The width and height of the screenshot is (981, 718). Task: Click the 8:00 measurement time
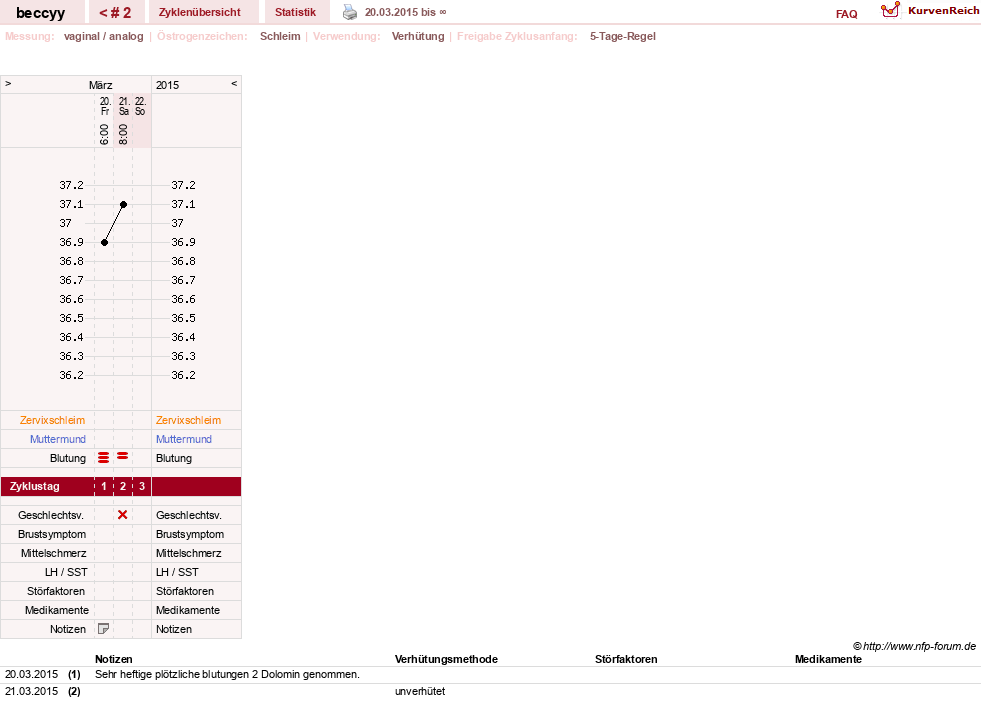(123, 134)
